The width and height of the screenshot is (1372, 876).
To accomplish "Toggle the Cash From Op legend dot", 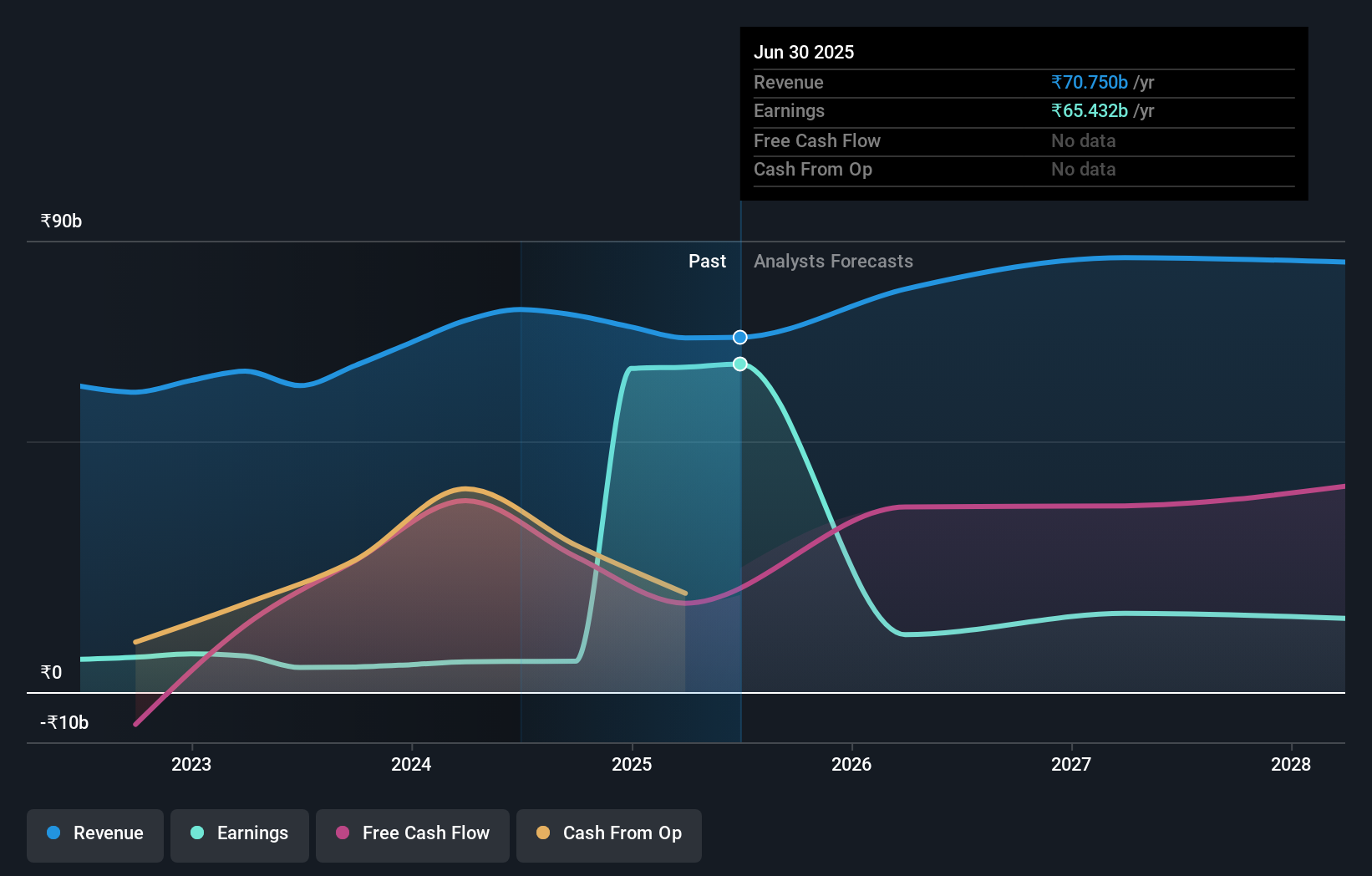I will click(544, 833).
